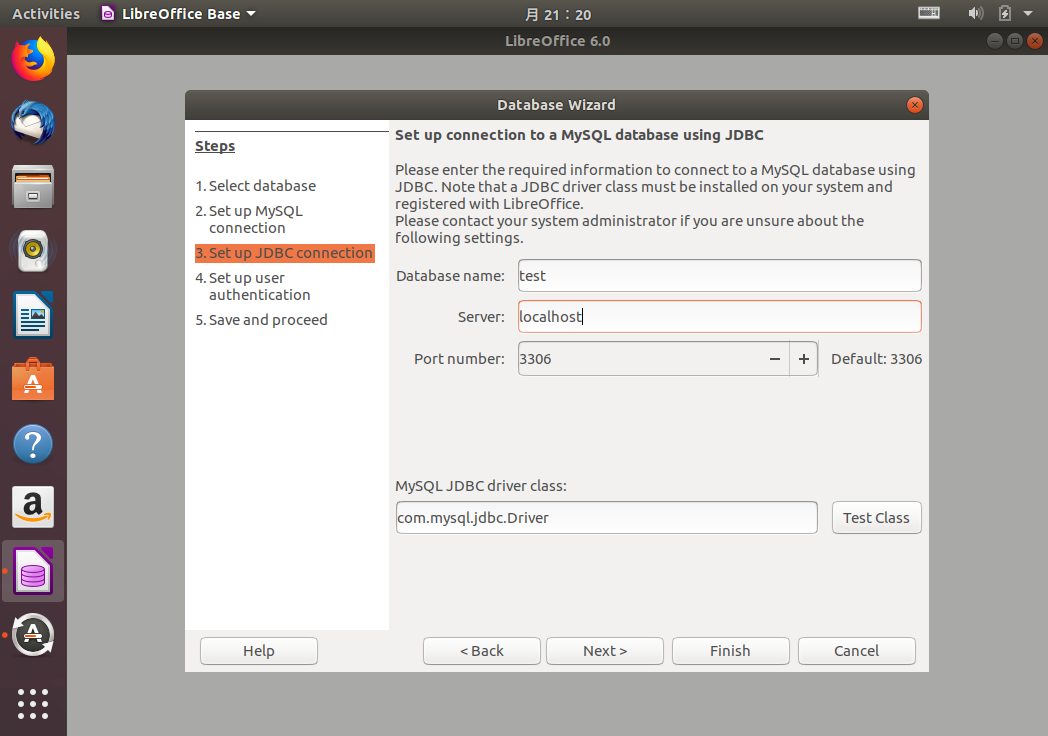
Task: Click the Server field containing localhost
Action: tap(719, 316)
